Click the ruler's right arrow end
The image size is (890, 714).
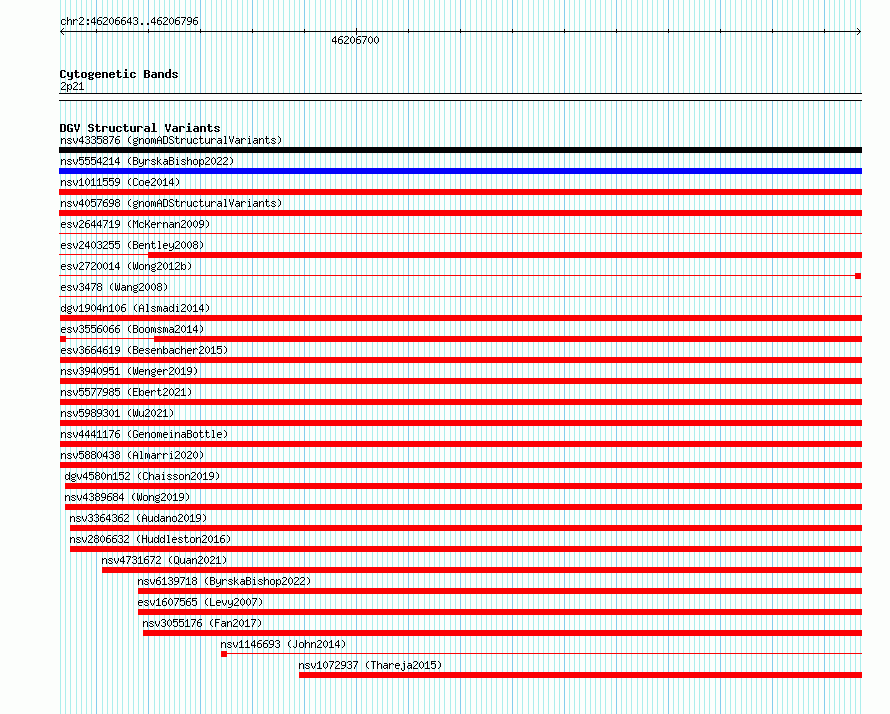859,32
